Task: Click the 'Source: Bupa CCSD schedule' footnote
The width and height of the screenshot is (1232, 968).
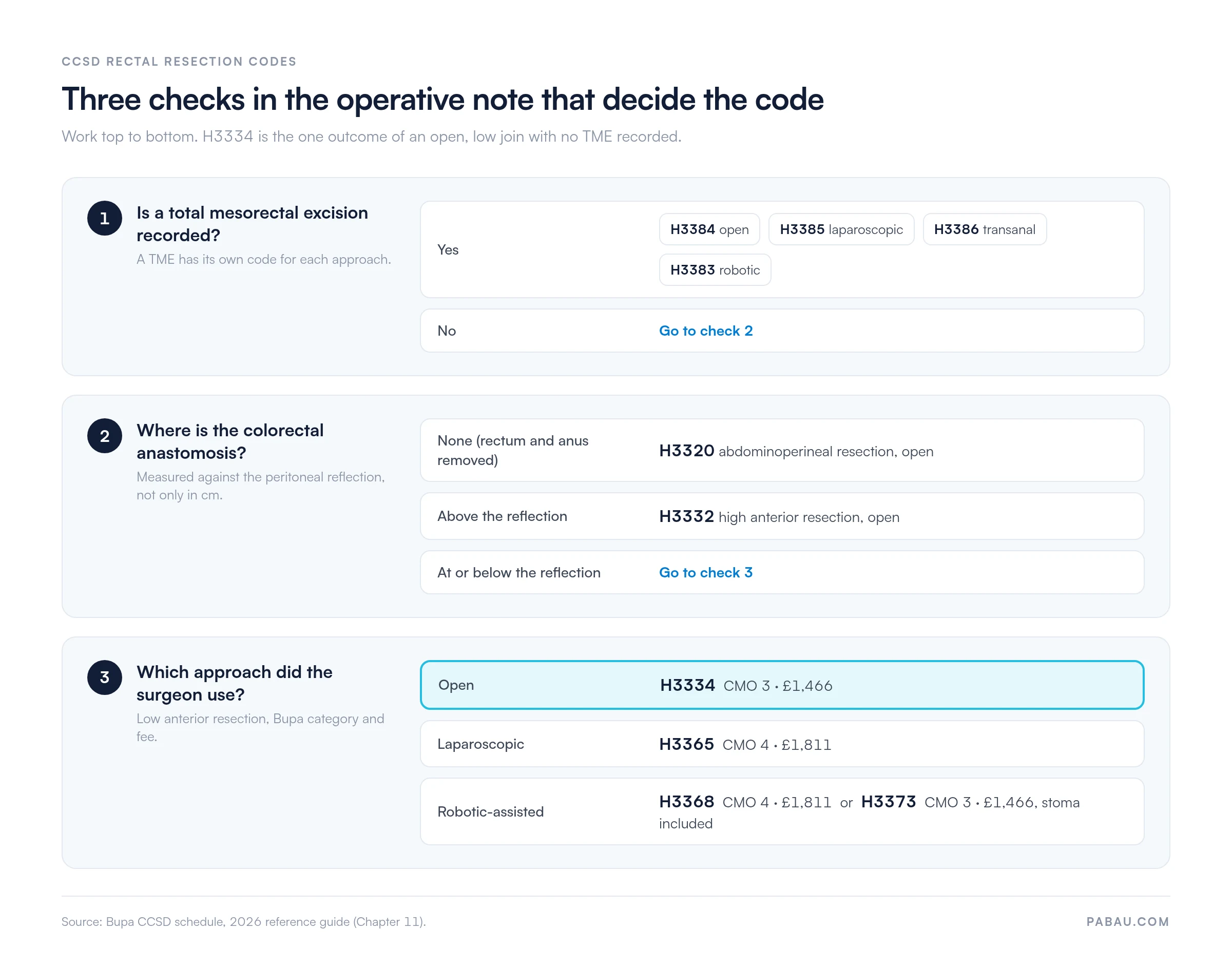Action: click(x=244, y=921)
